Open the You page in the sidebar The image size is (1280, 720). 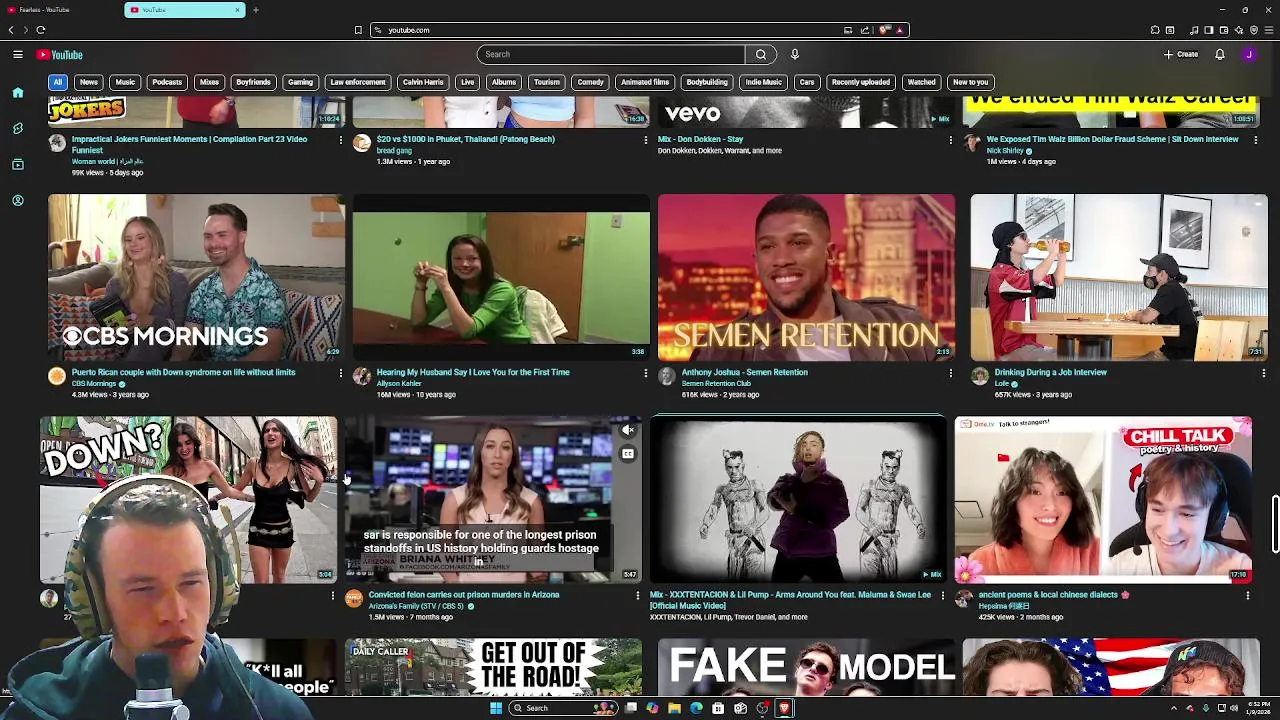point(18,200)
